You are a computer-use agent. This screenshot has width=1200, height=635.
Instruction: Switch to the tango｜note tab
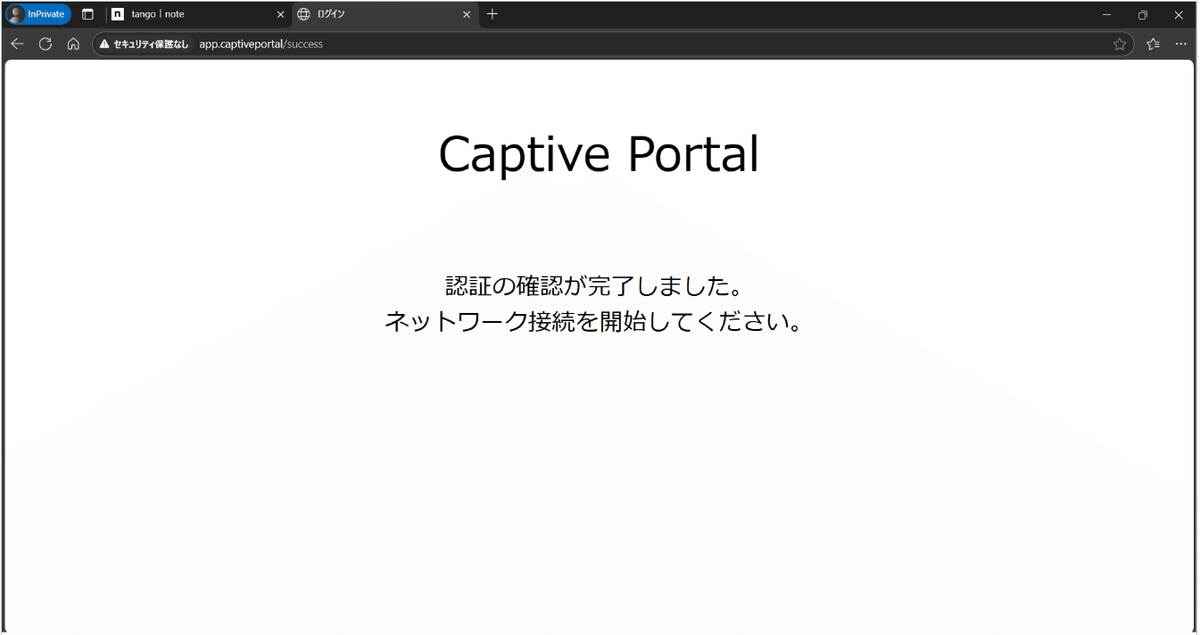click(x=190, y=14)
